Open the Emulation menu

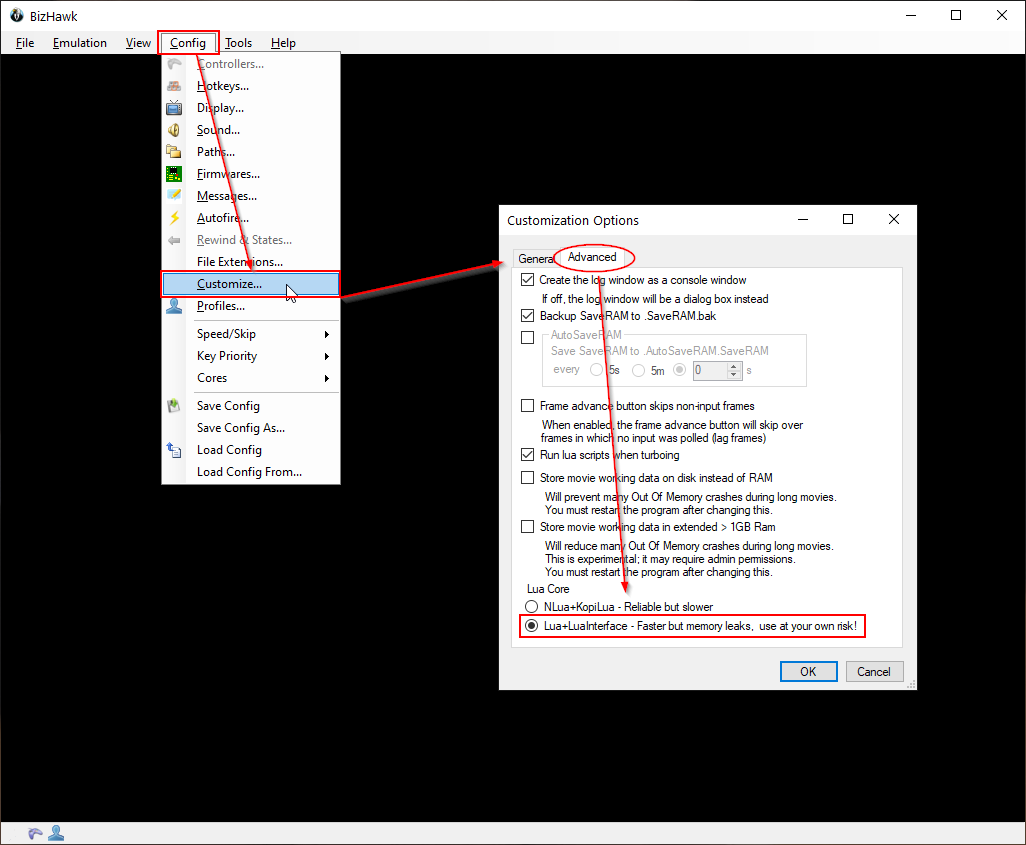coord(80,43)
